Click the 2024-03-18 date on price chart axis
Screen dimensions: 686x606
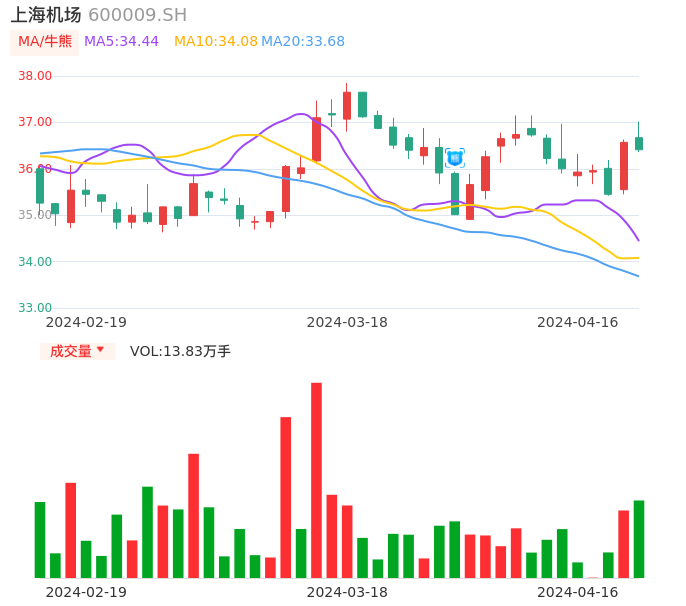pyautogui.click(x=347, y=322)
